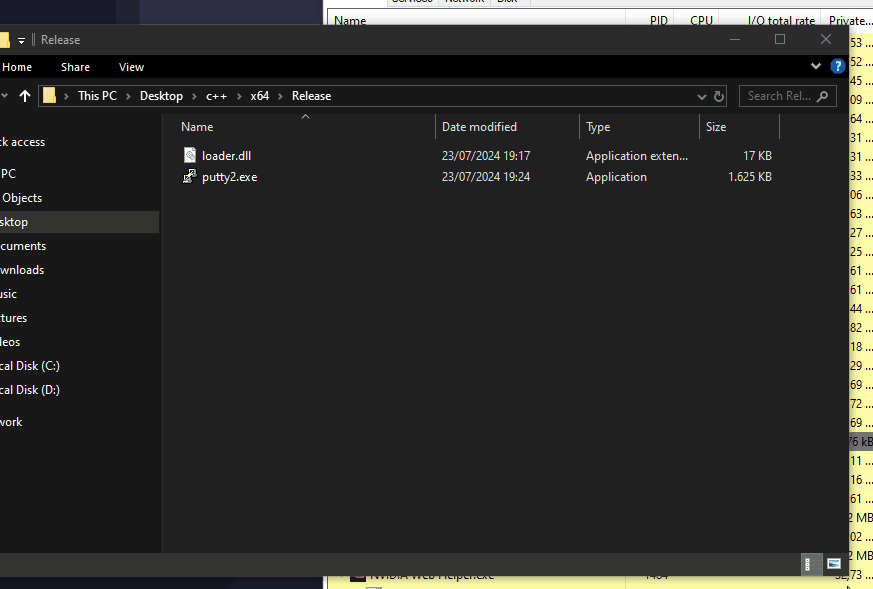This screenshot has height=589, width=873.
Task: Sort files by the Date modified column
Action: coord(479,127)
